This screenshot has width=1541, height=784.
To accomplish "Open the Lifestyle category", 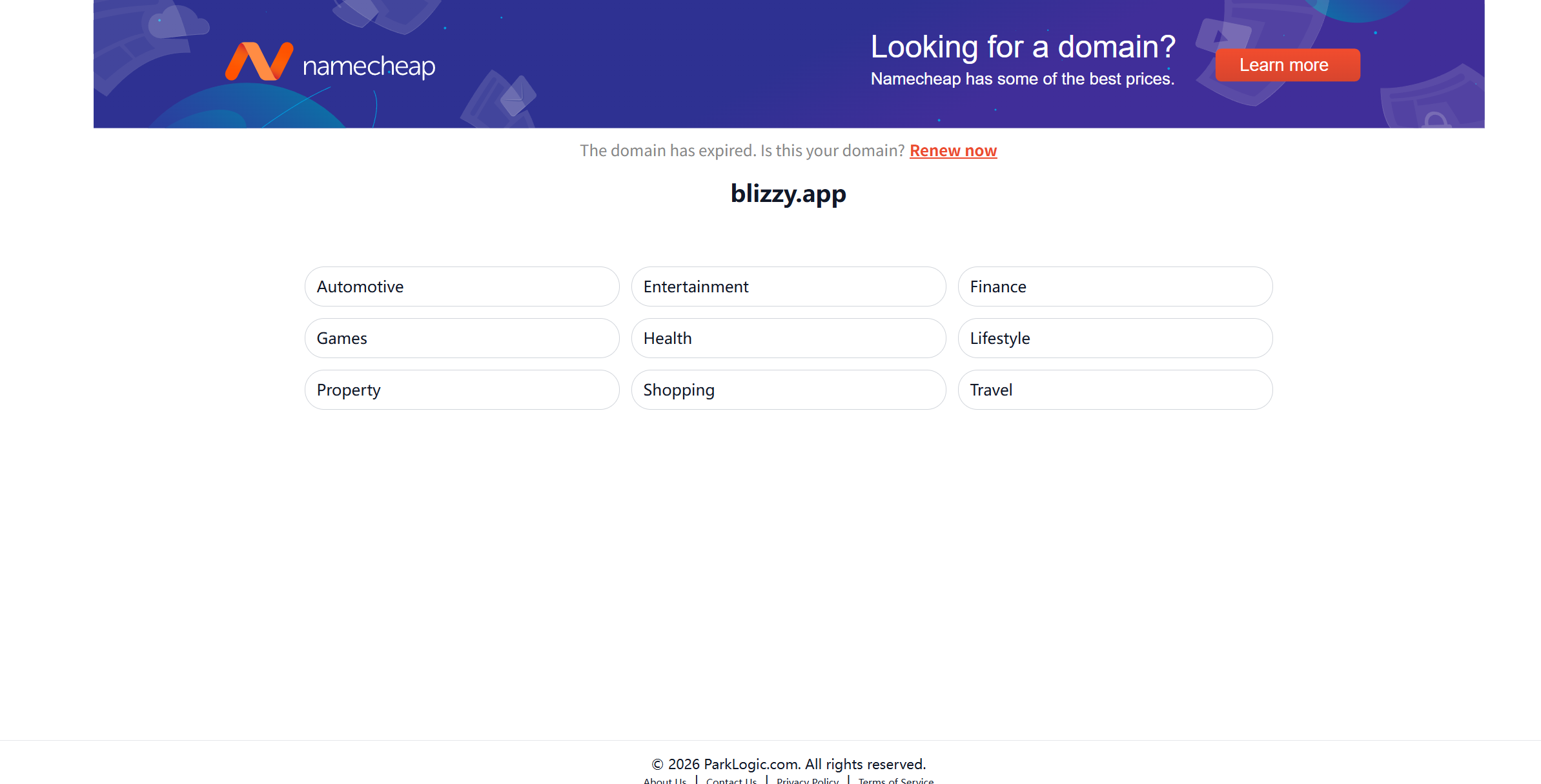I will pos(1115,338).
